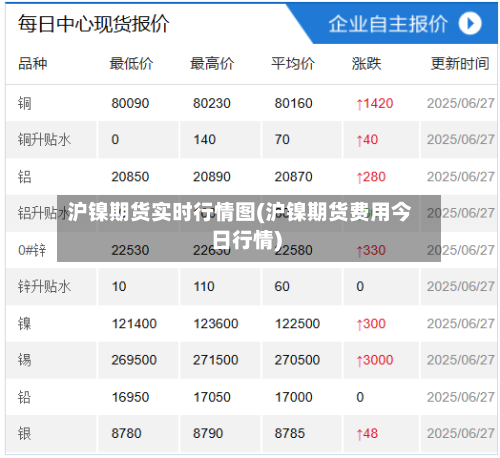Select the 铜 row name
500x458 pixels.
(25, 103)
